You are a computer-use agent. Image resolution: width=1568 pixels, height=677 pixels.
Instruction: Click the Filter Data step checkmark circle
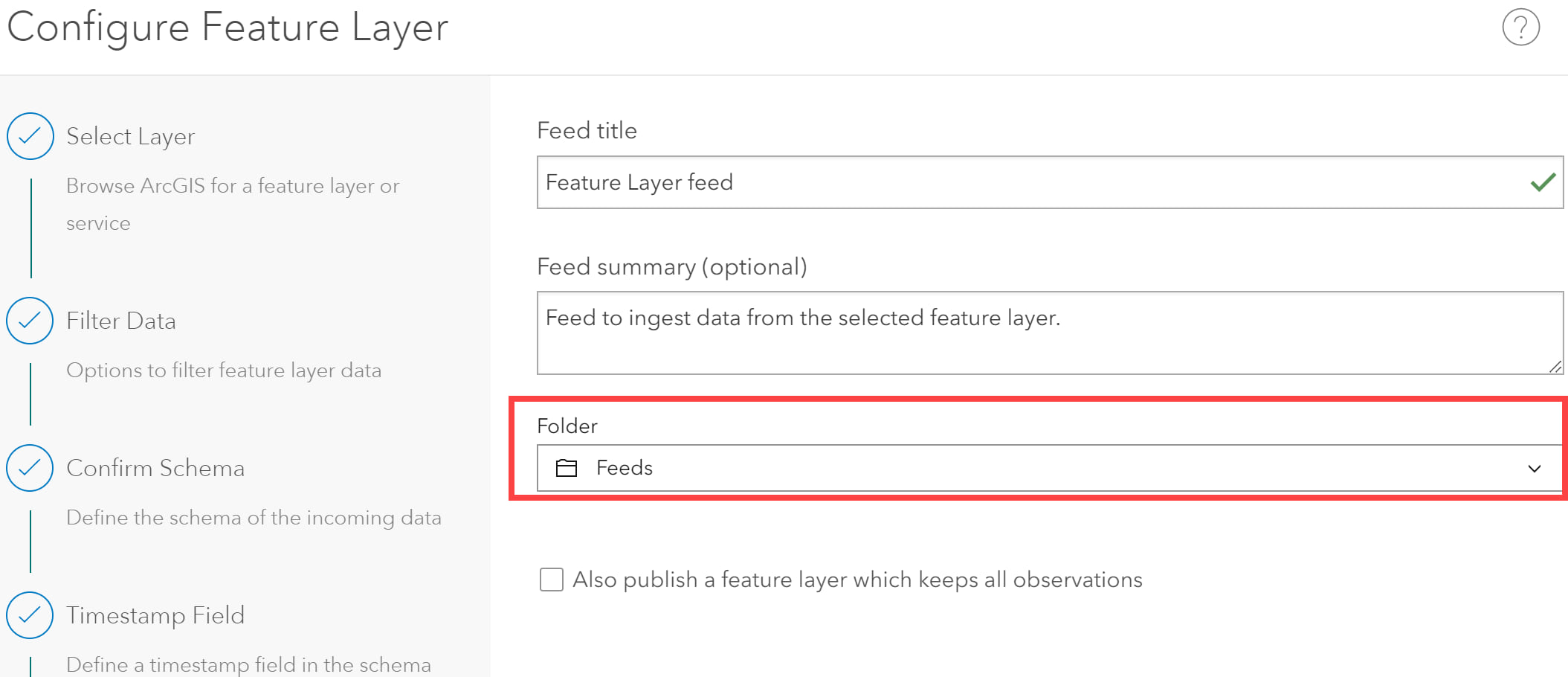pos(30,321)
